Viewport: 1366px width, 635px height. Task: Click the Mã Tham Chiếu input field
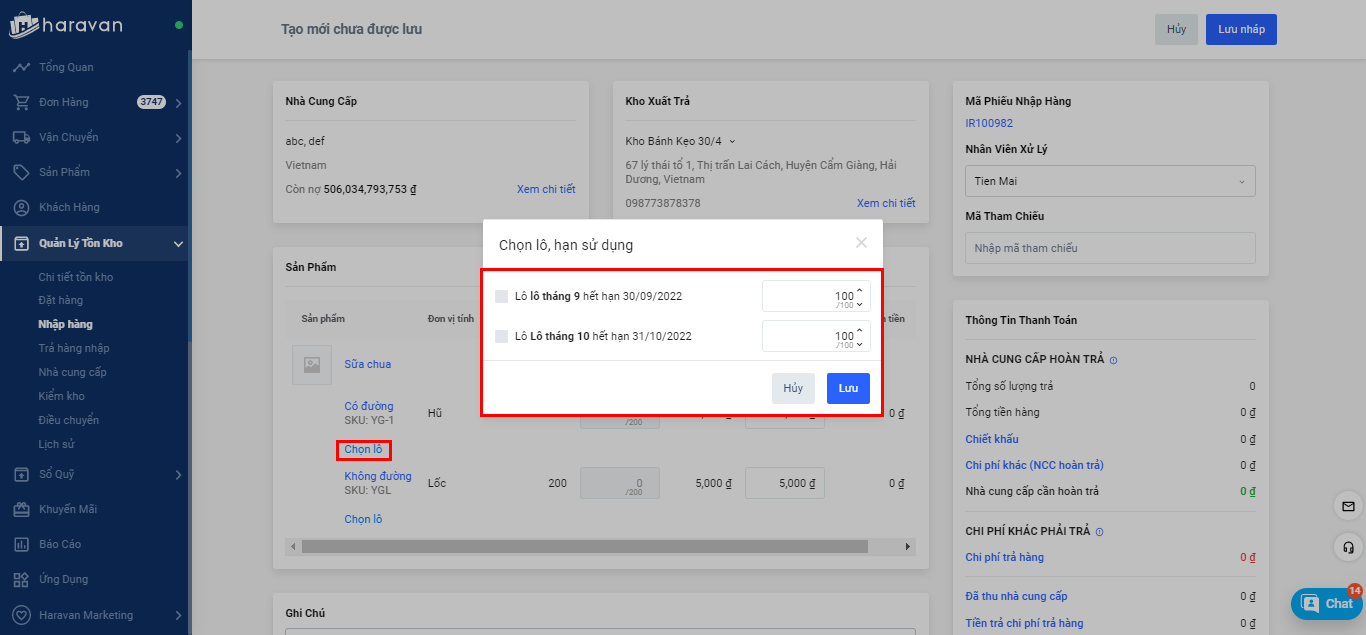point(1109,248)
